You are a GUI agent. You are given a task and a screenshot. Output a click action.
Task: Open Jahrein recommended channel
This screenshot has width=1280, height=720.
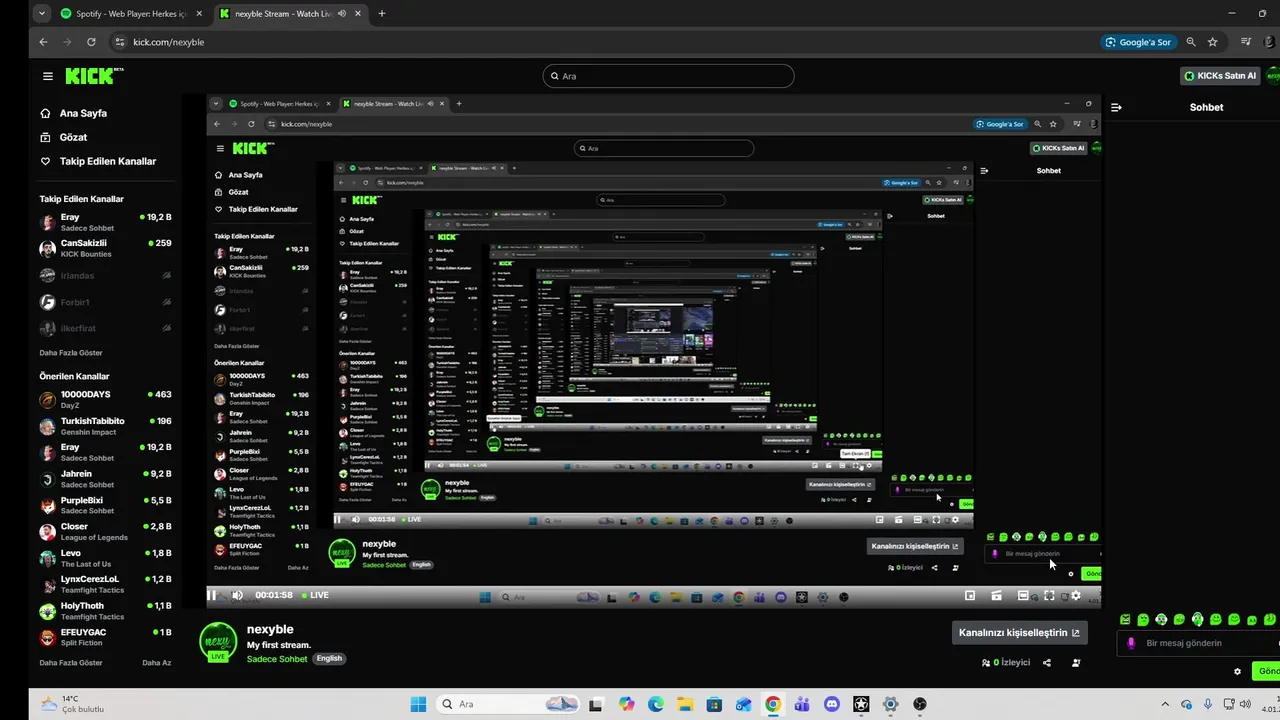pyautogui.click(x=105, y=479)
